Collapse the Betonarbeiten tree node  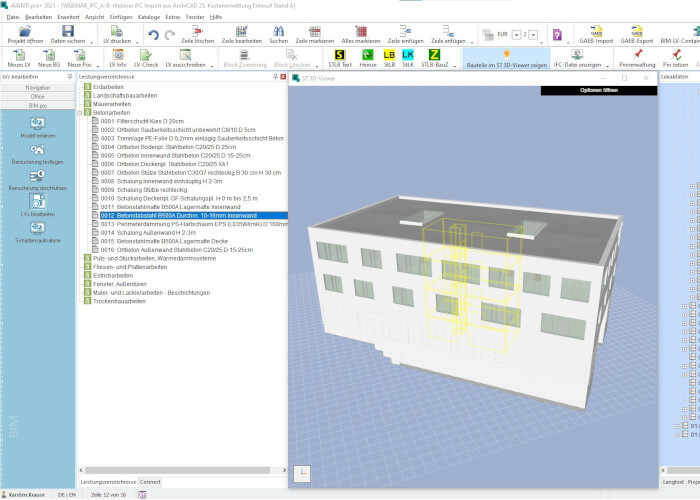[79, 113]
